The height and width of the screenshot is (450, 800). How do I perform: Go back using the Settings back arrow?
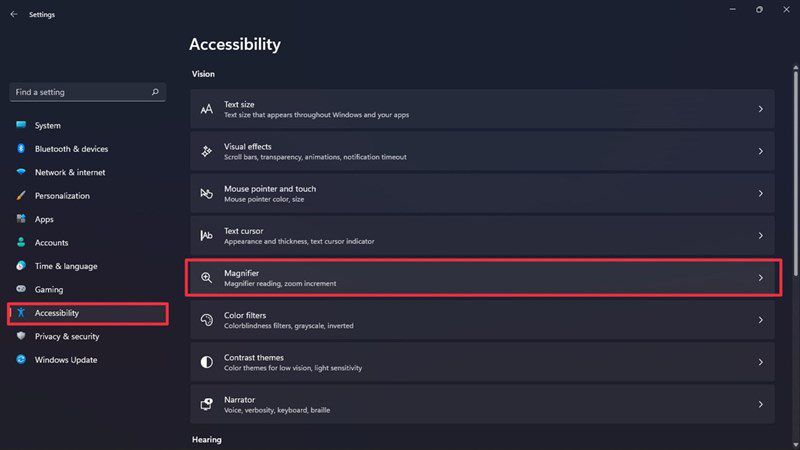pos(14,14)
